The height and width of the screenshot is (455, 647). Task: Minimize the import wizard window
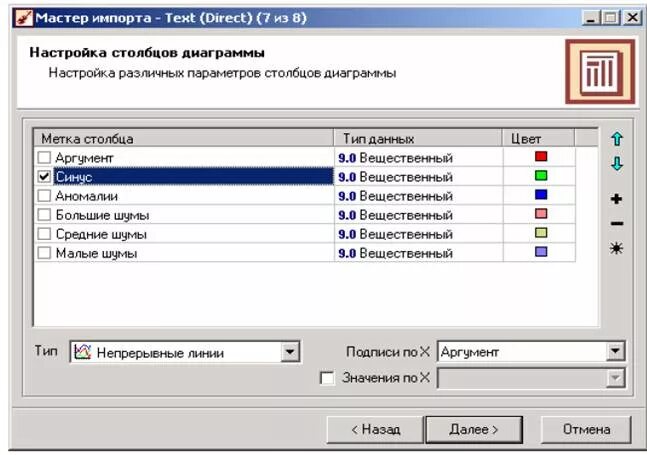point(590,18)
